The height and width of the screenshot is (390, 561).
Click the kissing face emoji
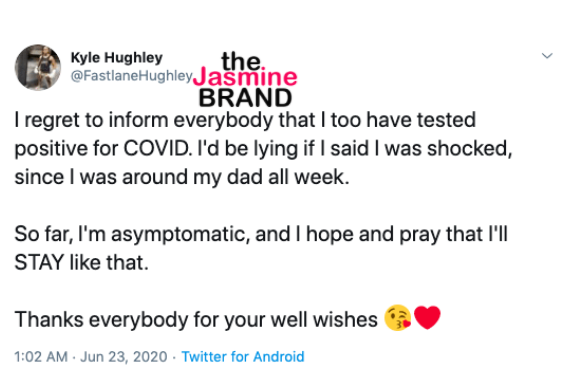(x=397, y=318)
